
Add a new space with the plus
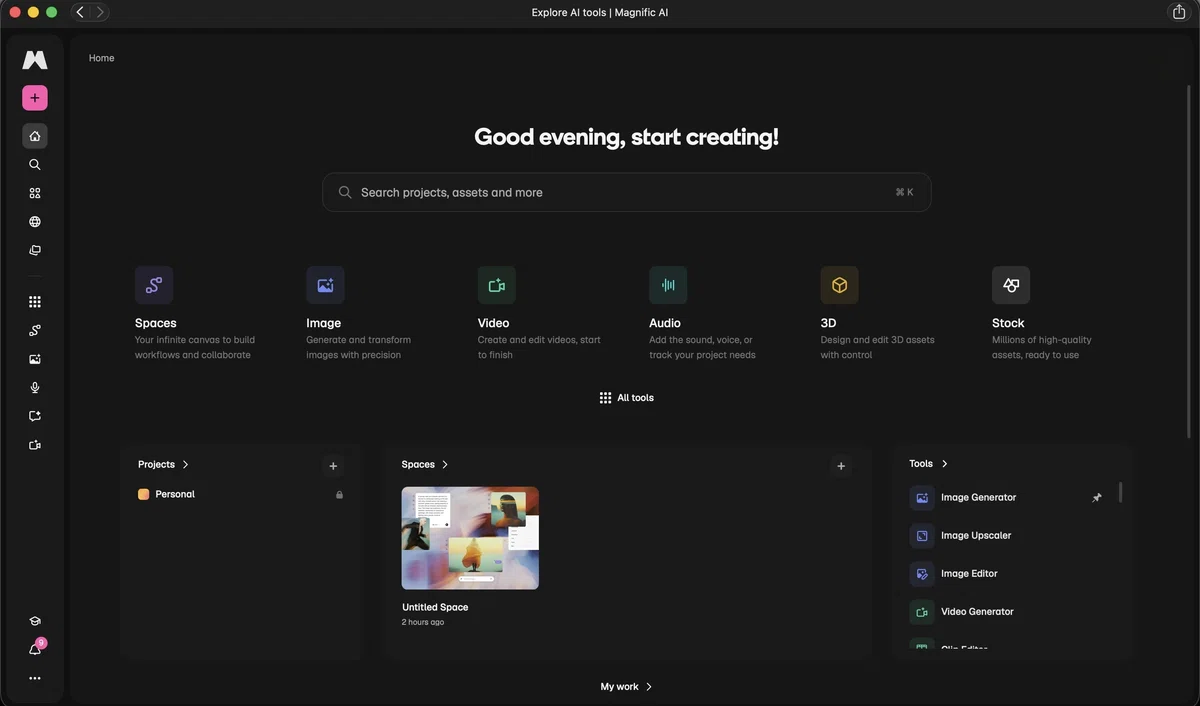pos(841,466)
